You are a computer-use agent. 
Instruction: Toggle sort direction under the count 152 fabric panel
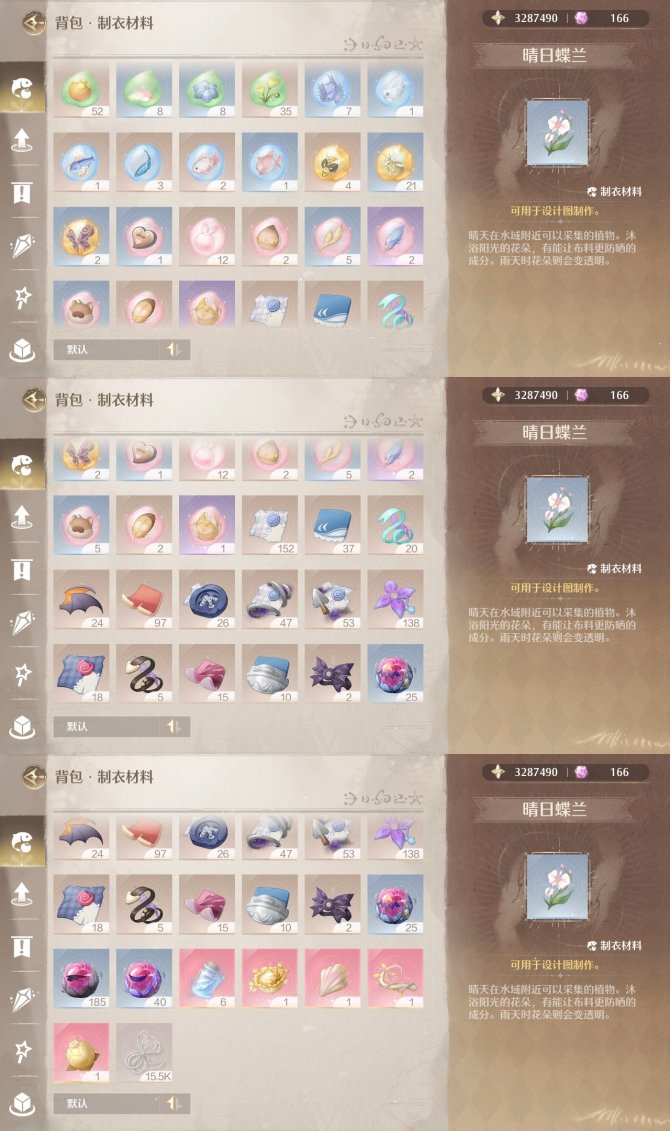click(173, 726)
